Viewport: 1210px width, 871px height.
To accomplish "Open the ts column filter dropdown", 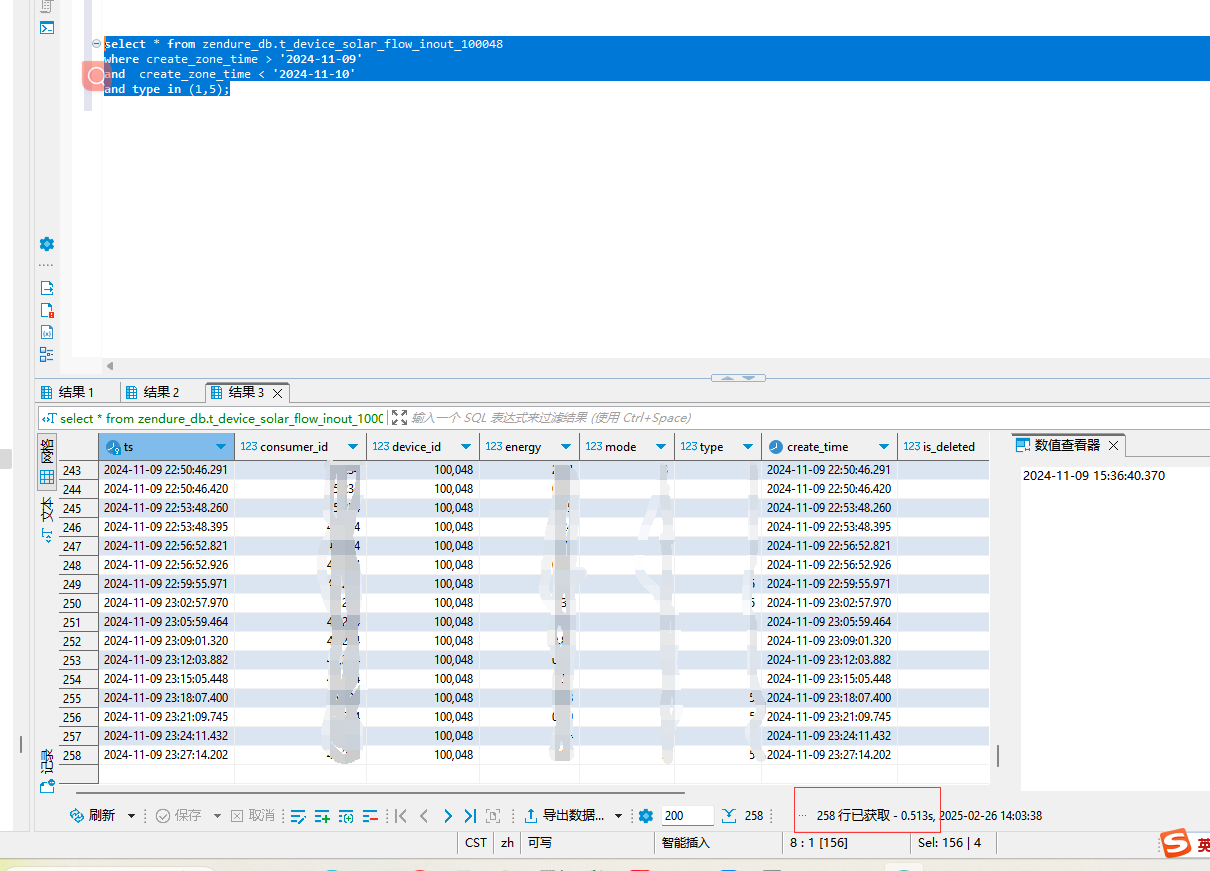I will (220, 446).
